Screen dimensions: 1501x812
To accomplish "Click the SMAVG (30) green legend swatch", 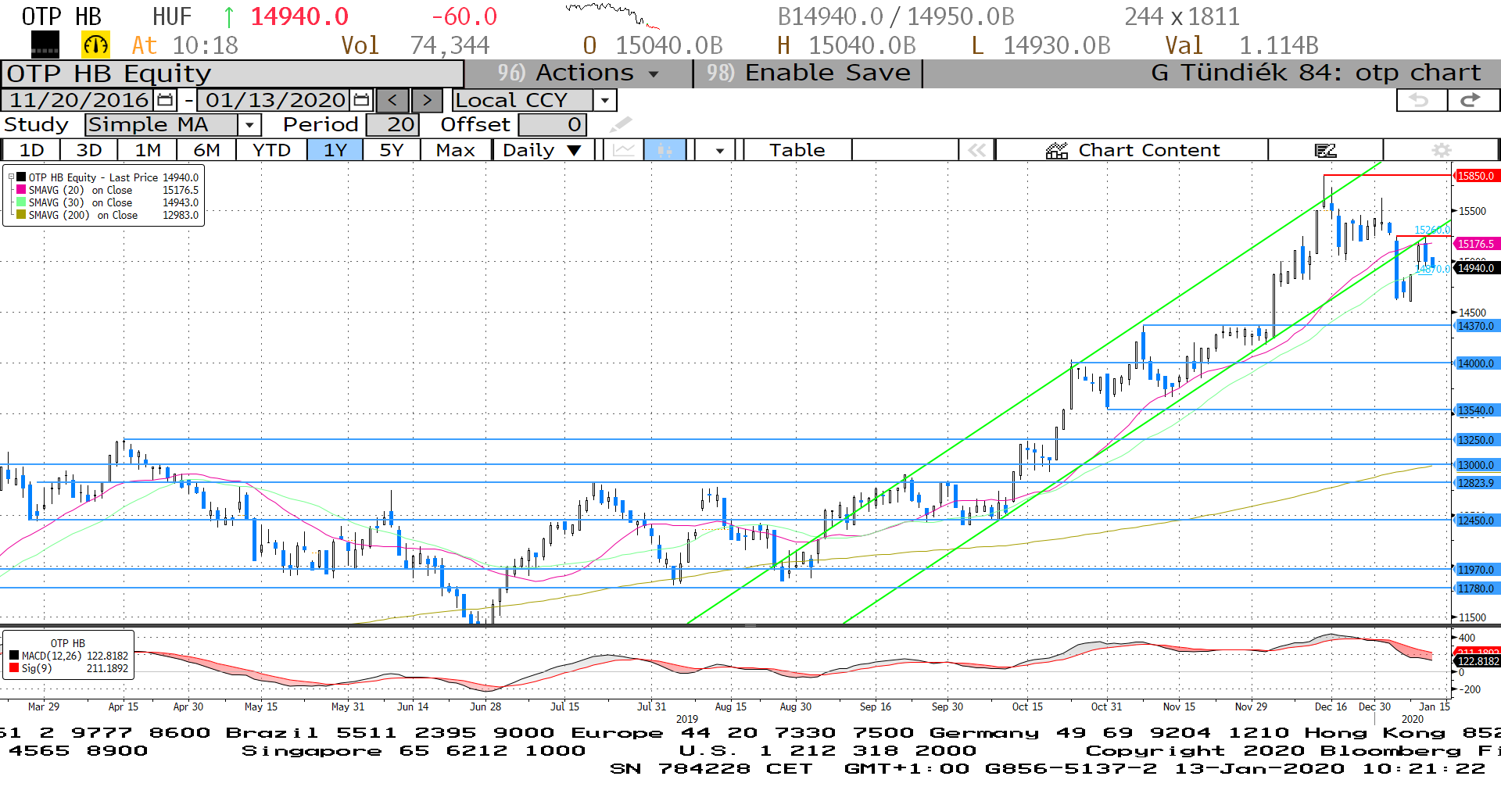I will tap(21, 202).
